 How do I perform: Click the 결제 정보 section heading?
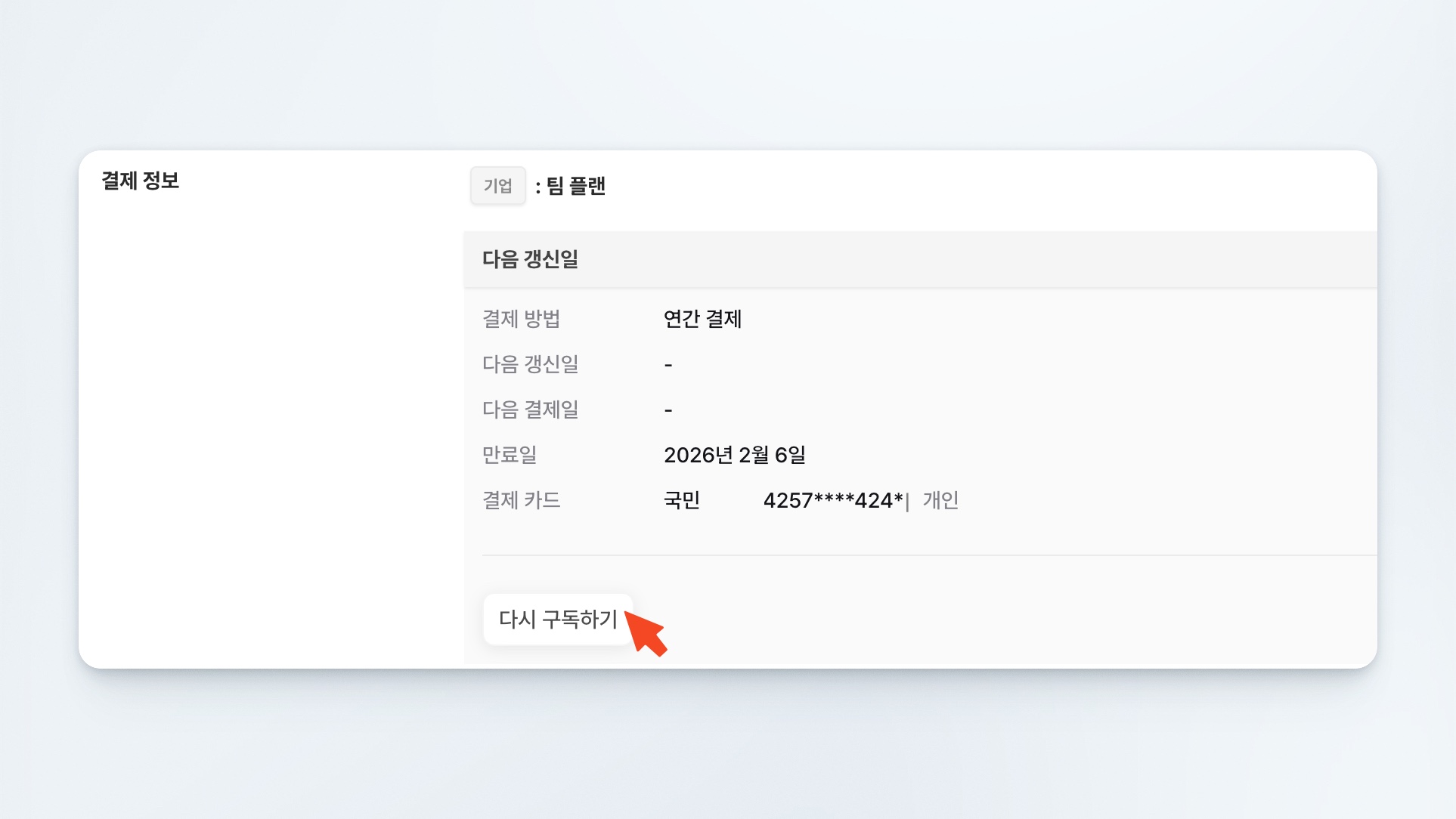point(140,181)
